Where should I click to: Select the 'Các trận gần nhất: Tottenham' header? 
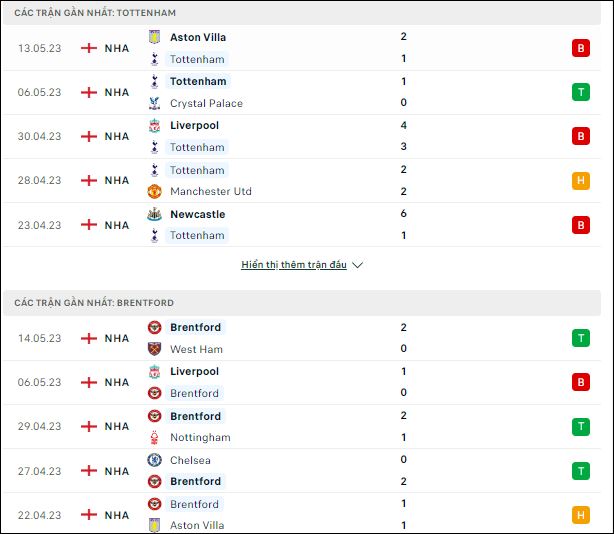click(x=302, y=13)
